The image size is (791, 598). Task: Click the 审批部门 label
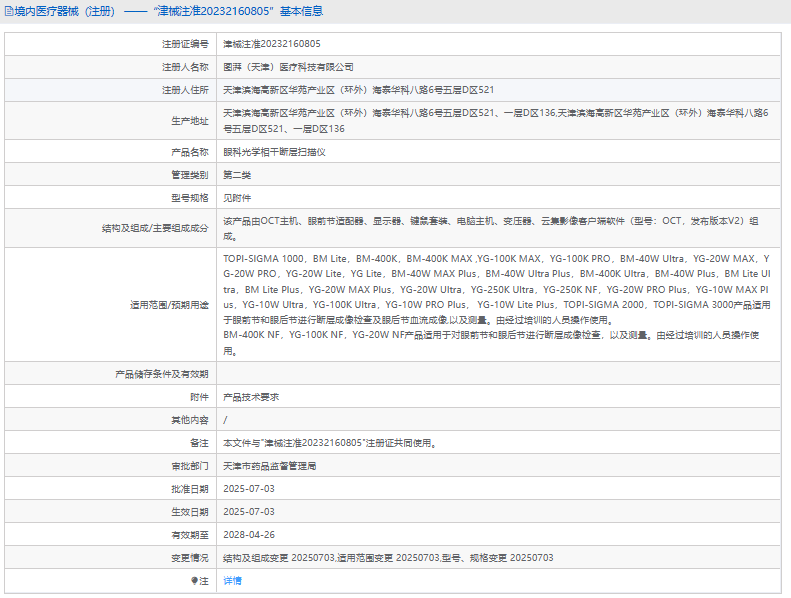tap(190, 466)
